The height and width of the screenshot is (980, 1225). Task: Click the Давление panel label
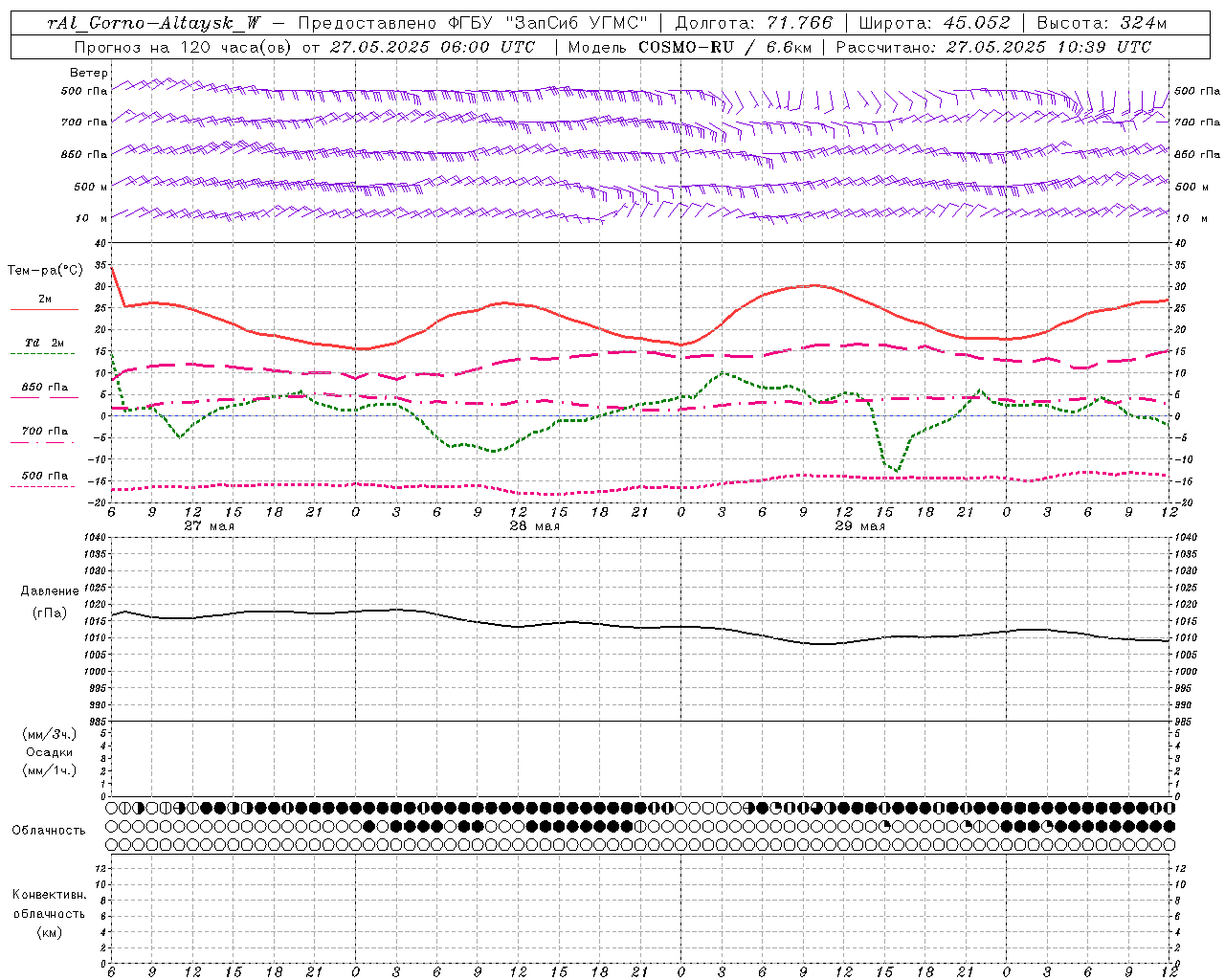(x=50, y=591)
